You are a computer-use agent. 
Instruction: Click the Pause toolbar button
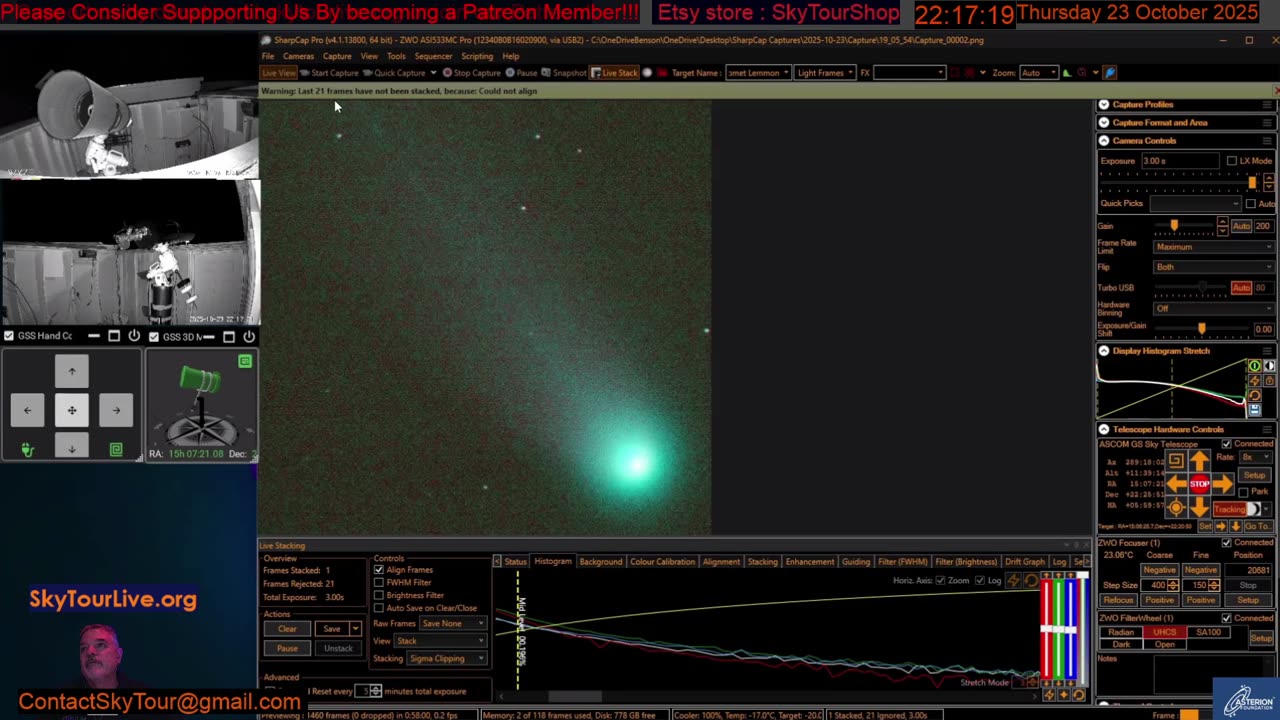click(521, 73)
